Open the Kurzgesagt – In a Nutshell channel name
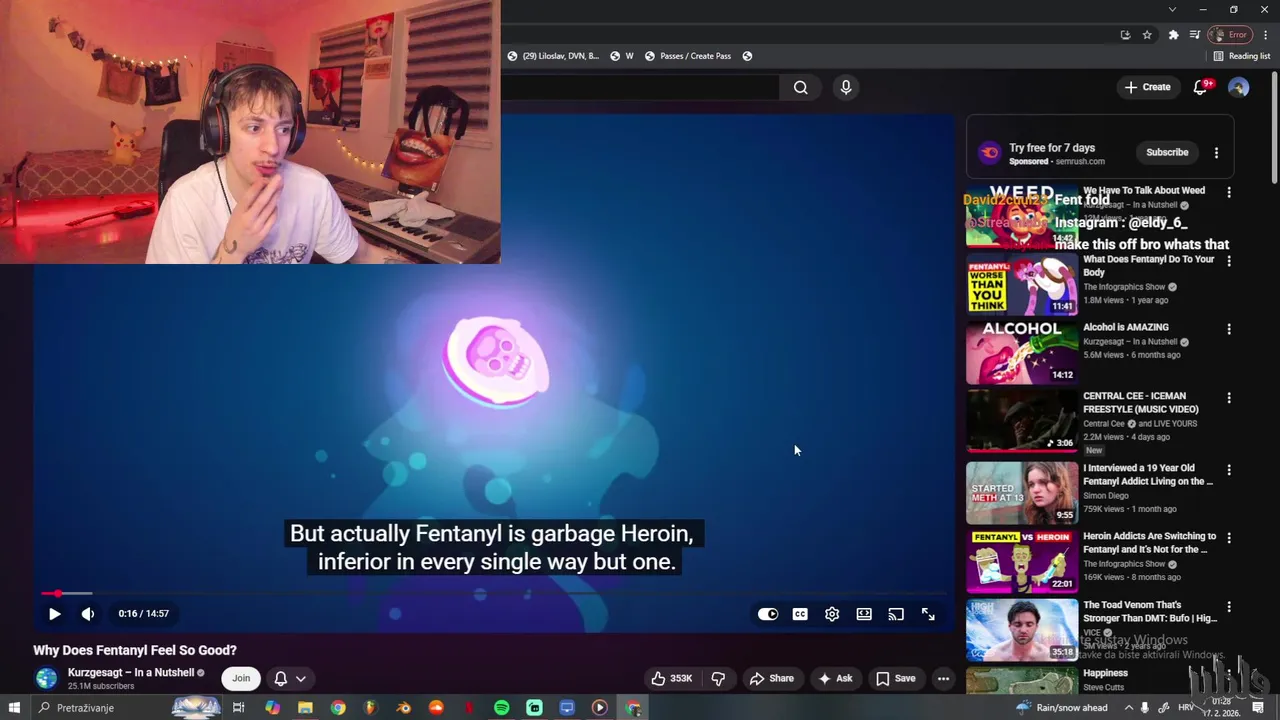This screenshot has height=720, width=1280. tap(131, 673)
